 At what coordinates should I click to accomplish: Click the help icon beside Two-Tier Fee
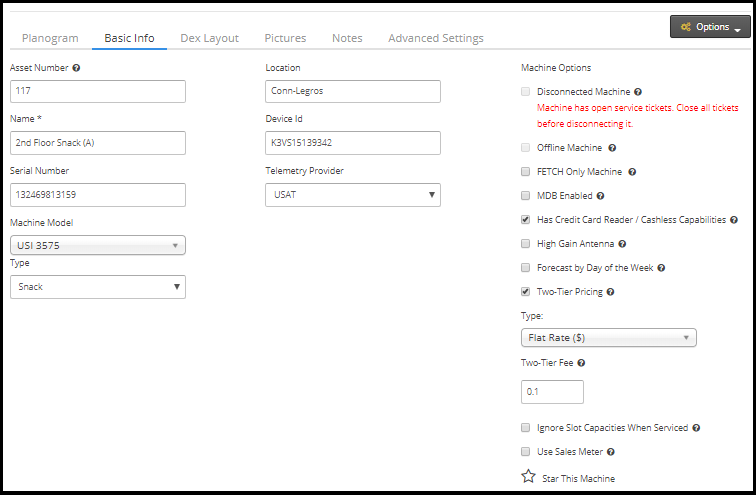tap(581, 364)
